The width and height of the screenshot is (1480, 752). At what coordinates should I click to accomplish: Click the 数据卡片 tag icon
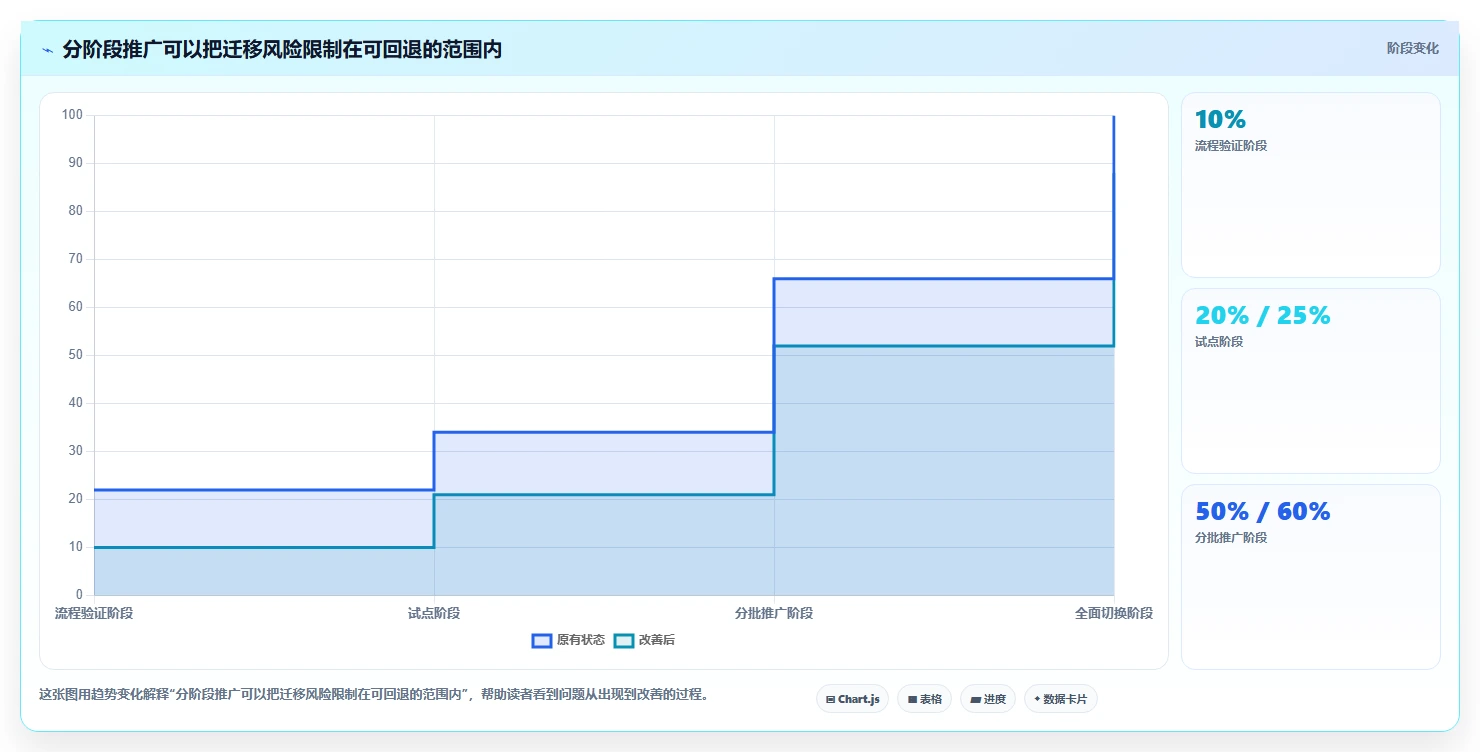(x=1037, y=700)
